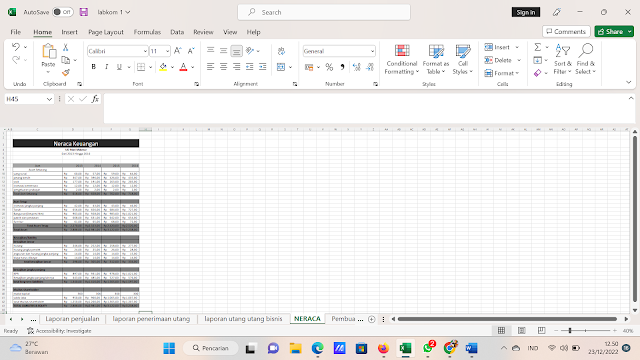The height and width of the screenshot is (360, 640).
Task: Save the workbook with the diskette icon
Action: (x=84, y=12)
